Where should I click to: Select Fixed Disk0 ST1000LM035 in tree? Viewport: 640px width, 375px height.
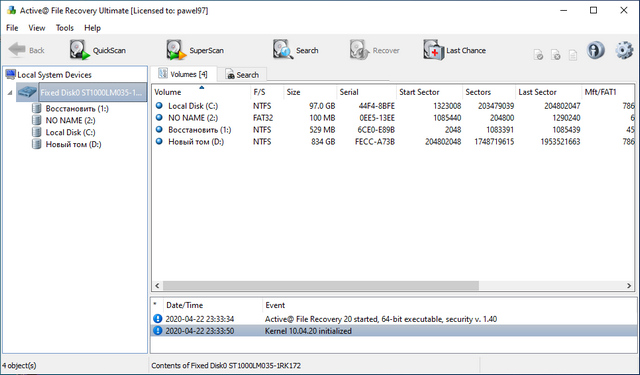click(x=92, y=93)
